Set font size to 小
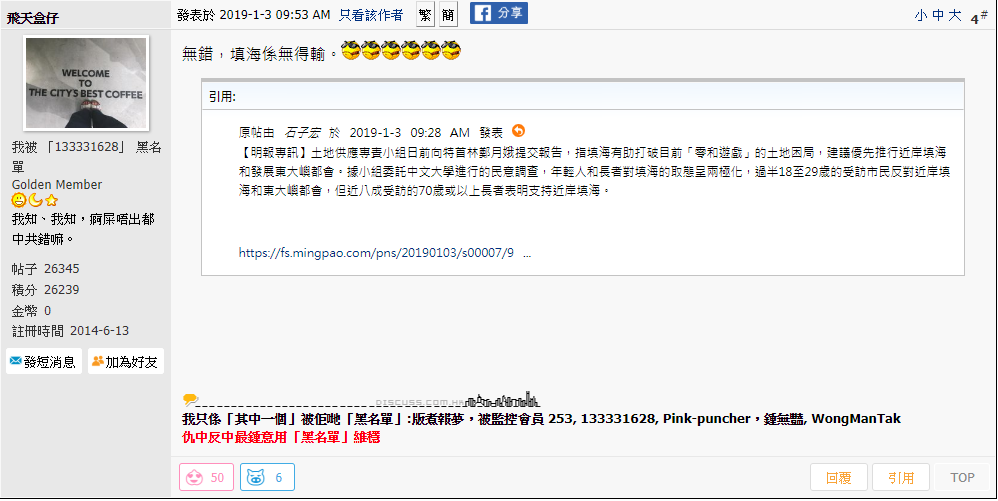 920,17
